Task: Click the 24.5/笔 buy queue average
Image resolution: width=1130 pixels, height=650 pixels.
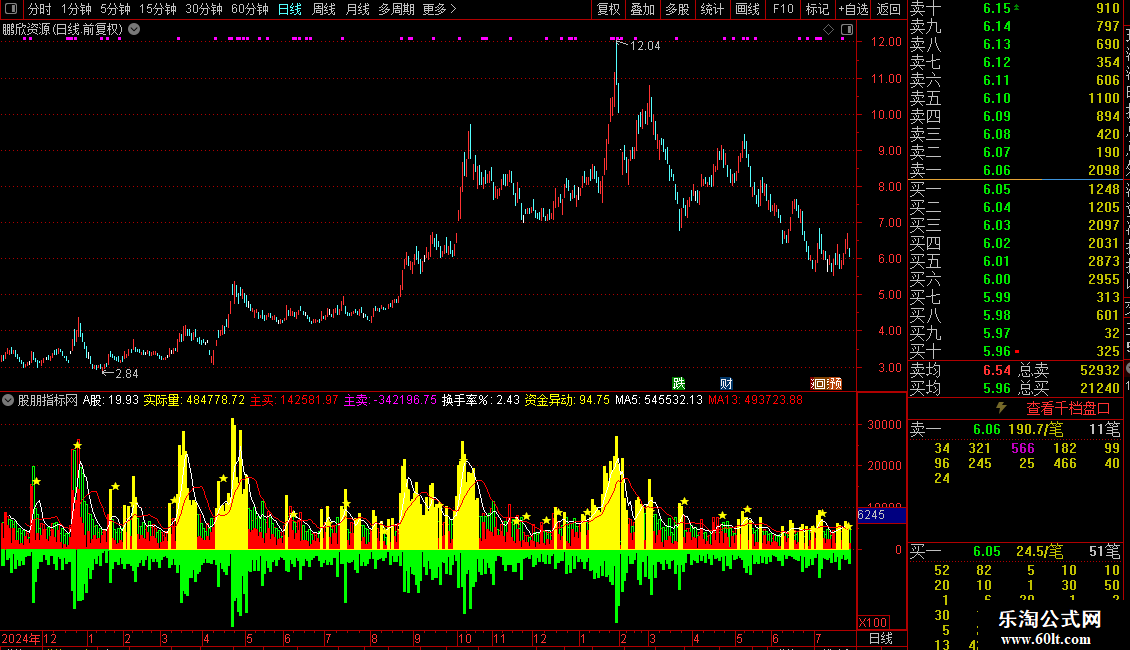Action: click(1039, 551)
